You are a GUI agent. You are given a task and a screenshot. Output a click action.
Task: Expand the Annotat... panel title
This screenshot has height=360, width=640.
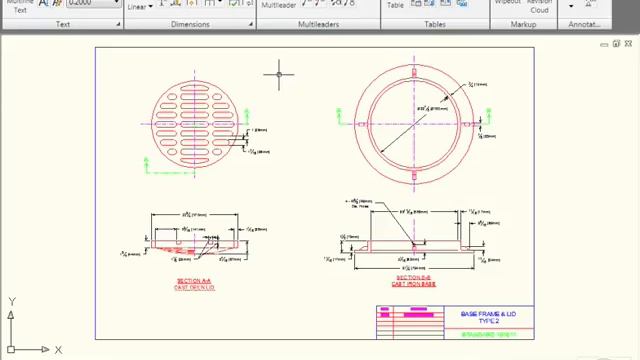(x=584, y=24)
